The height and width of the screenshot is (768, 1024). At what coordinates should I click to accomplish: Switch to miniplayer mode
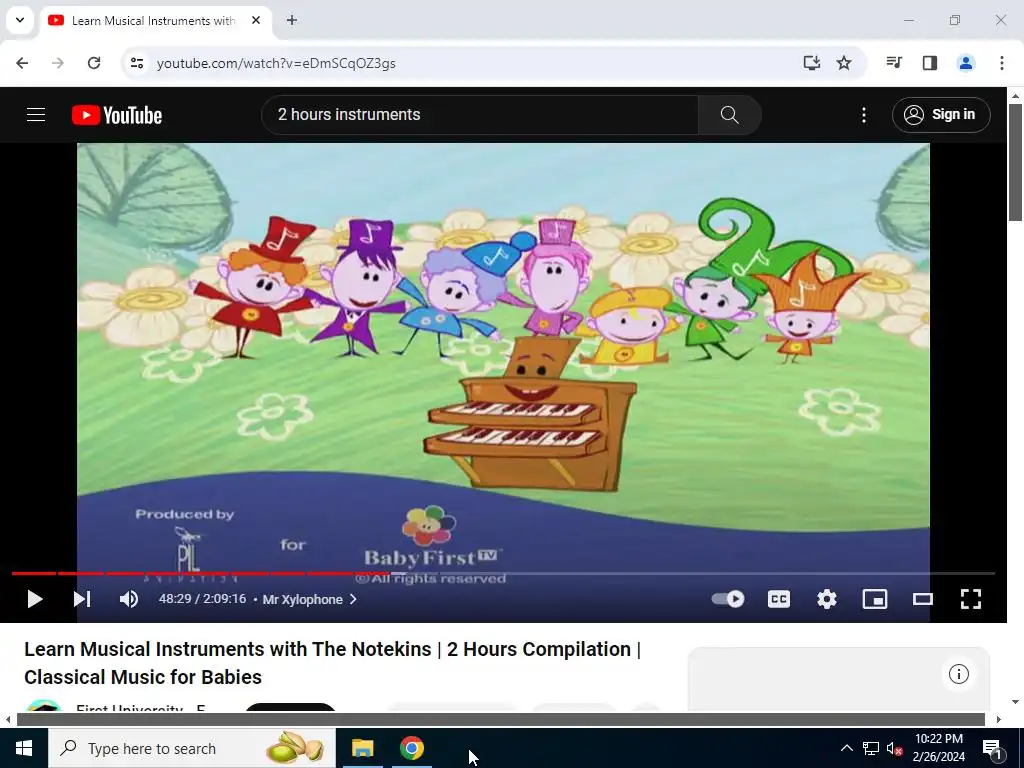pyautogui.click(x=874, y=599)
